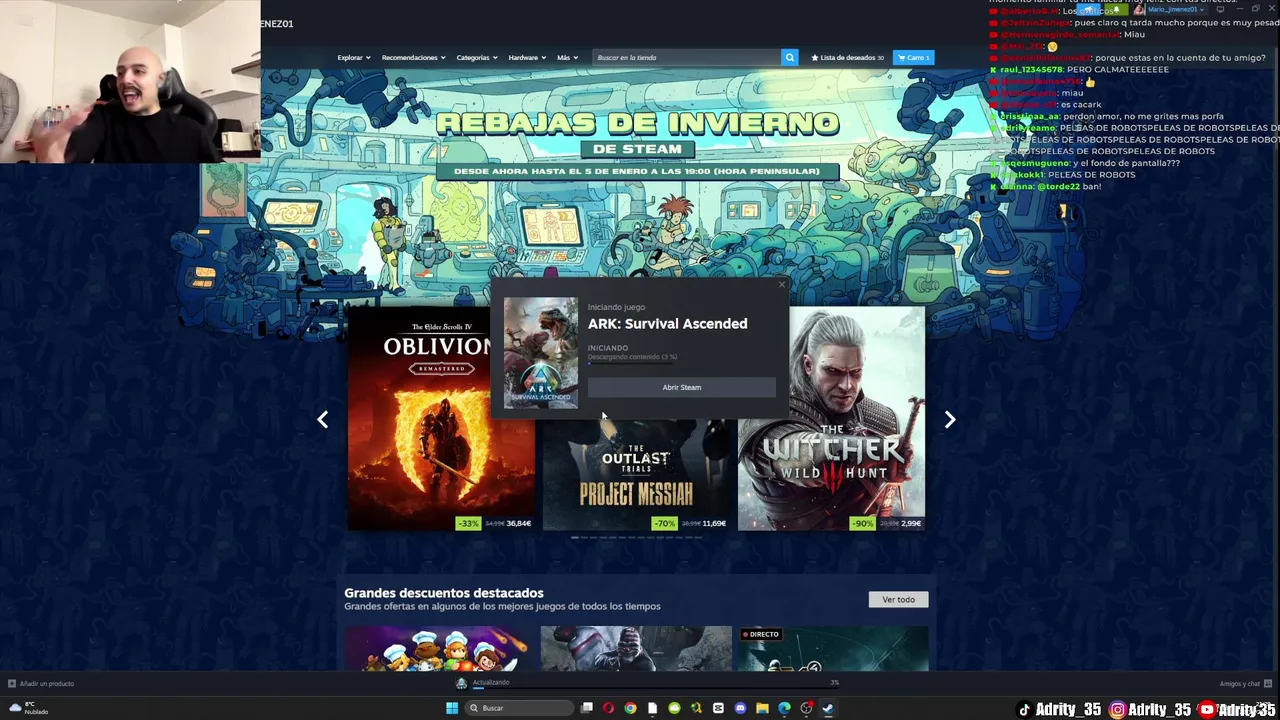This screenshot has height=720, width=1280.
Task: Open the Windows Start menu
Action: [x=452, y=708]
